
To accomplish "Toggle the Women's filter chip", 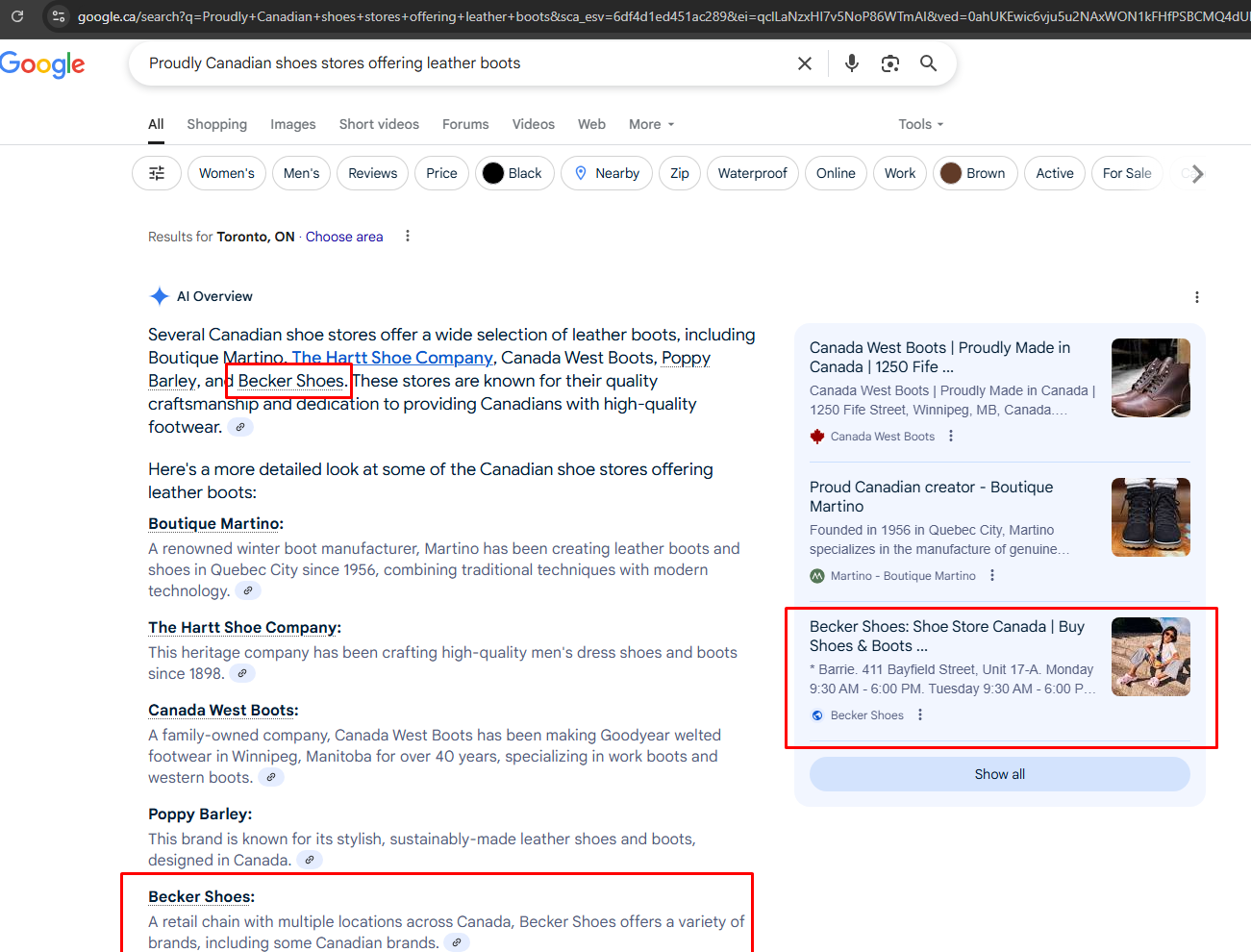I will (226, 173).
